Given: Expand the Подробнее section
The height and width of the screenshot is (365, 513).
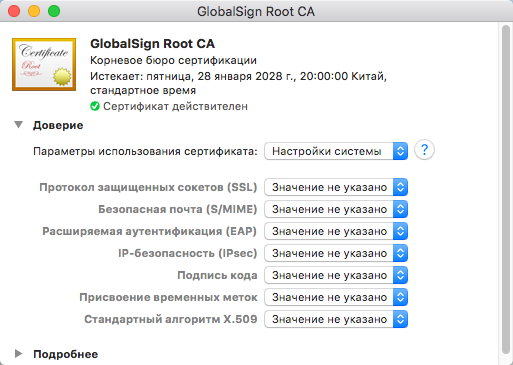Looking at the screenshot, I should click(x=19, y=354).
